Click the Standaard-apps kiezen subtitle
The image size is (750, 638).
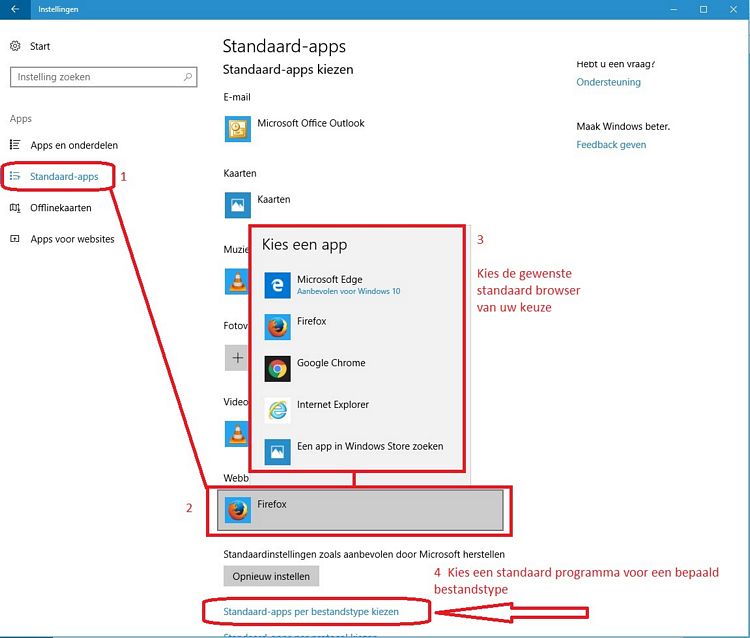(288, 70)
